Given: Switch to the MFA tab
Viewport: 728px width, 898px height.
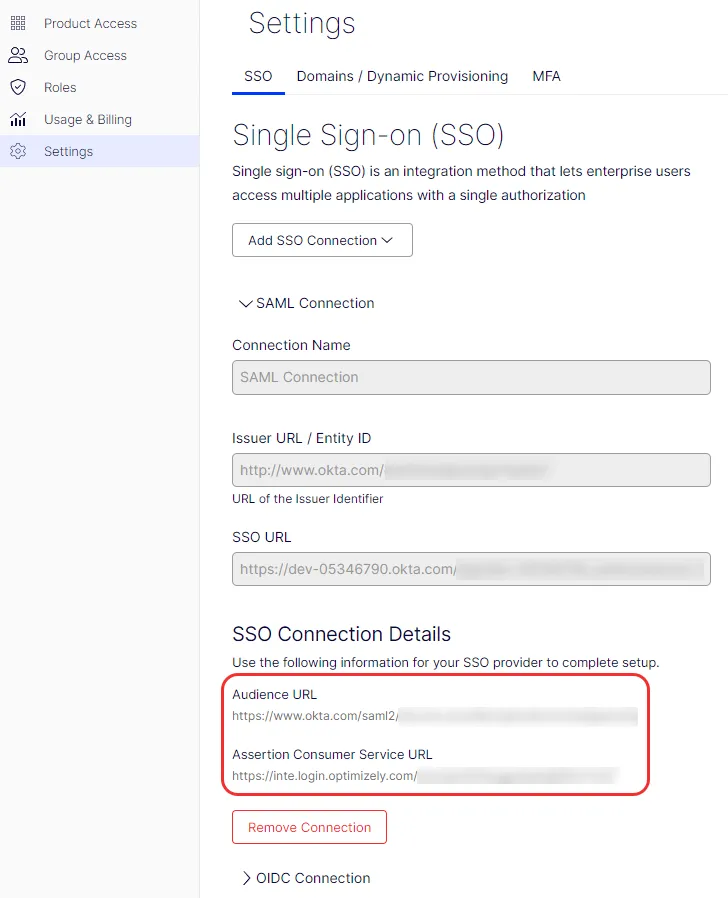Looking at the screenshot, I should pyautogui.click(x=546, y=76).
